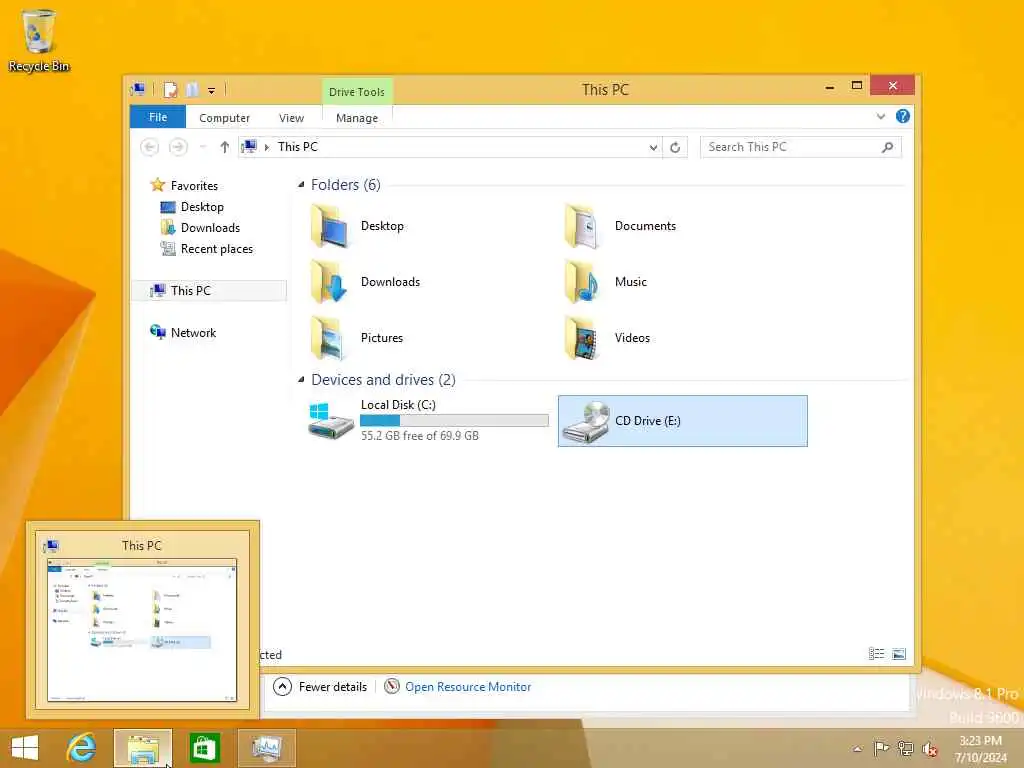Select the Local Disk (C:) drive

pos(428,421)
